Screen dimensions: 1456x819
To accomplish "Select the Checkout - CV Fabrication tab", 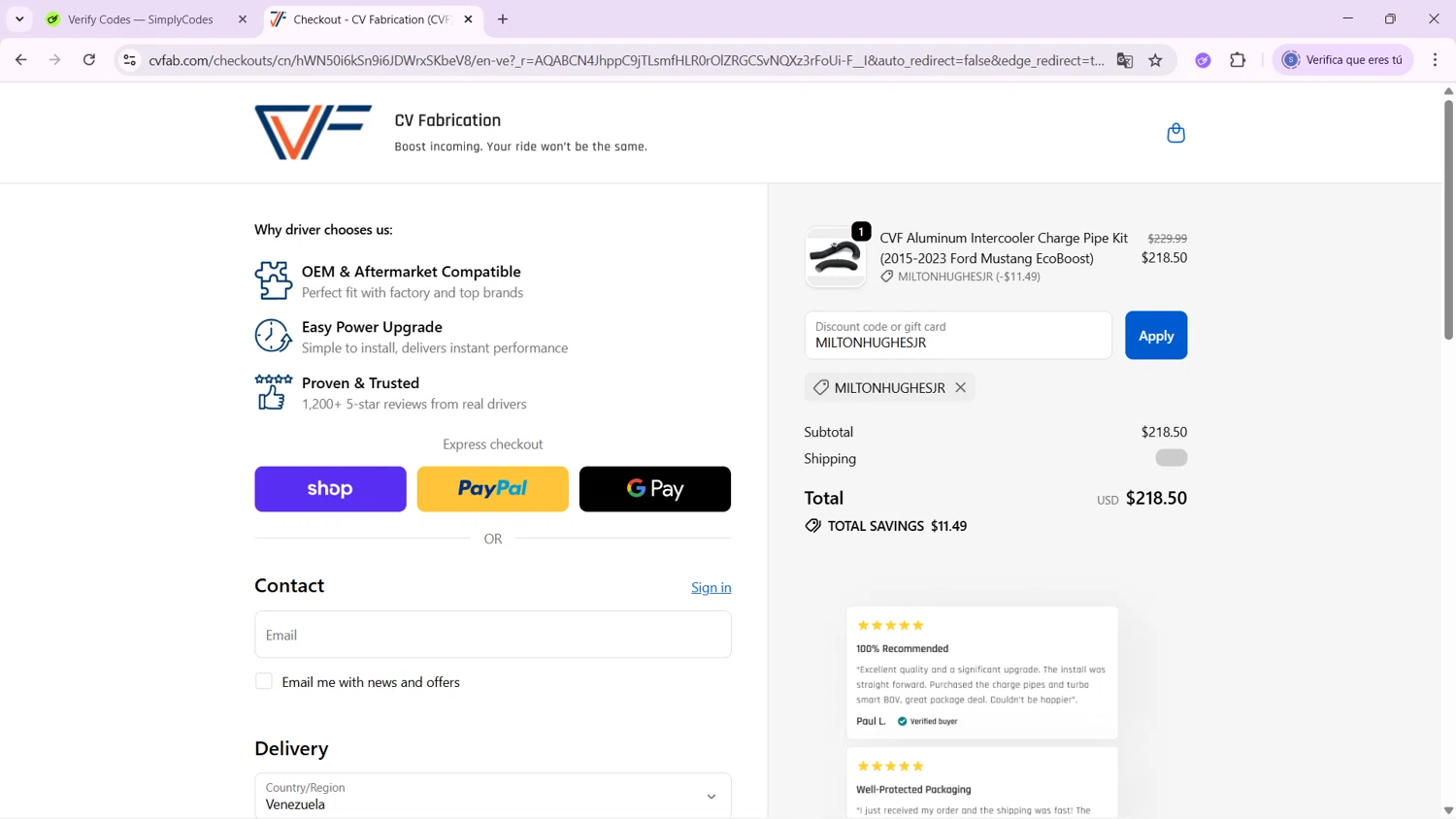I will [x=373, y=19].
